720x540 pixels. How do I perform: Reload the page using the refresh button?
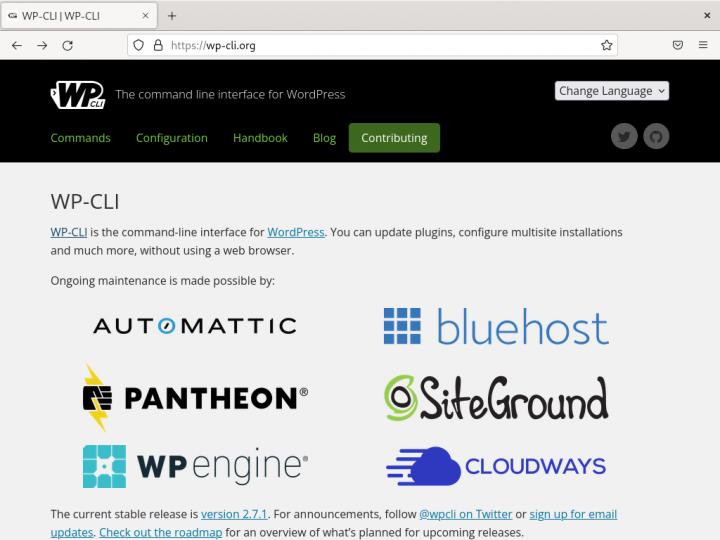pyautogui.click(x=68, y=45)
